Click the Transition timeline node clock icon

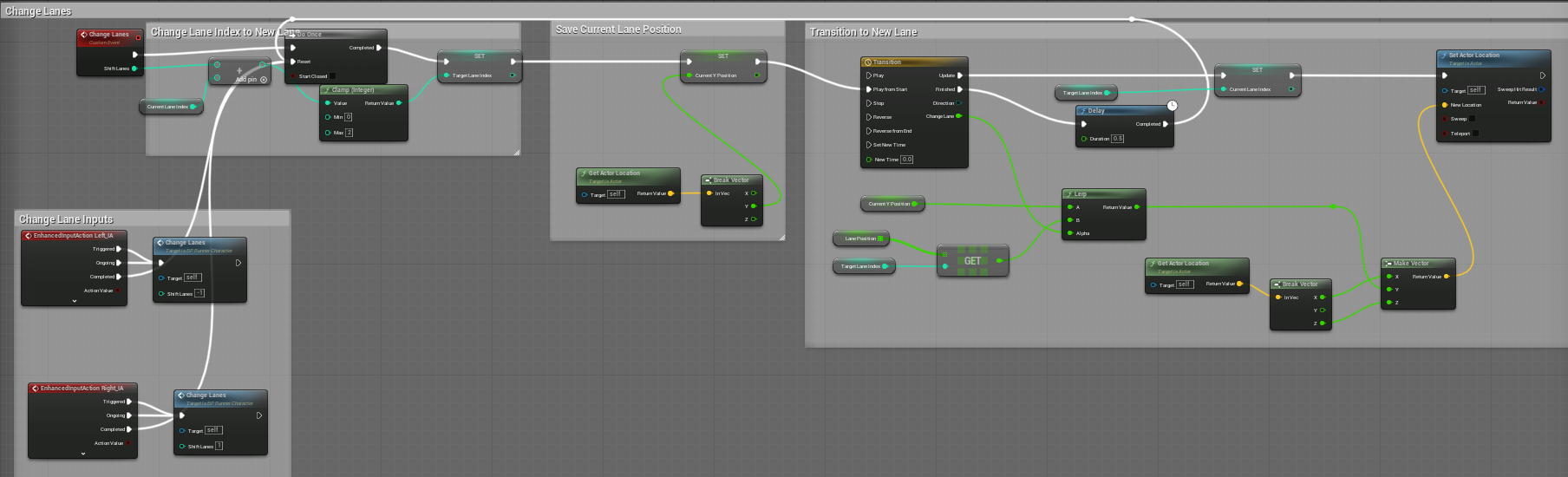(x=867, y=62)
